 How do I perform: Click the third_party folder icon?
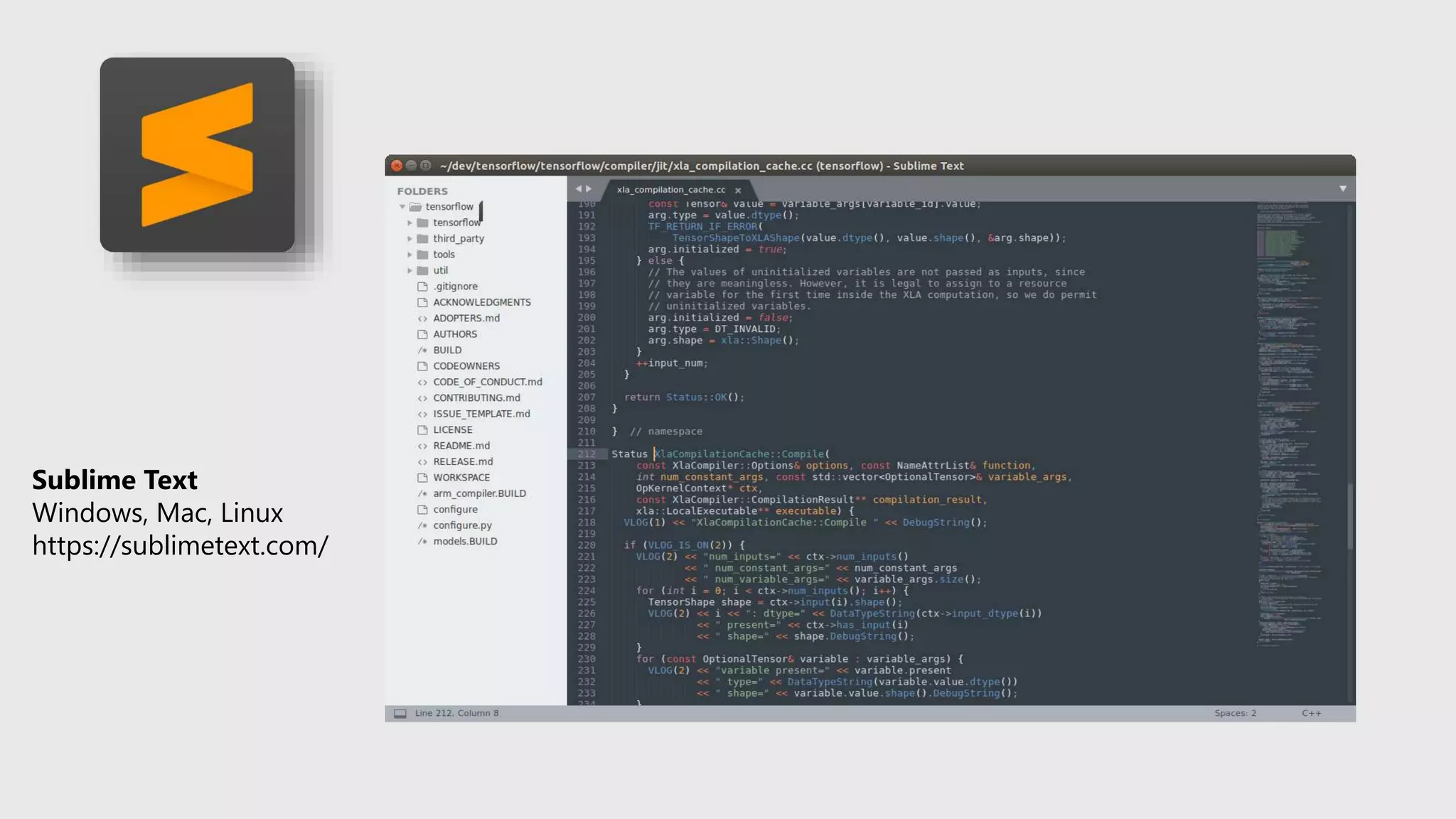point(422,239)
